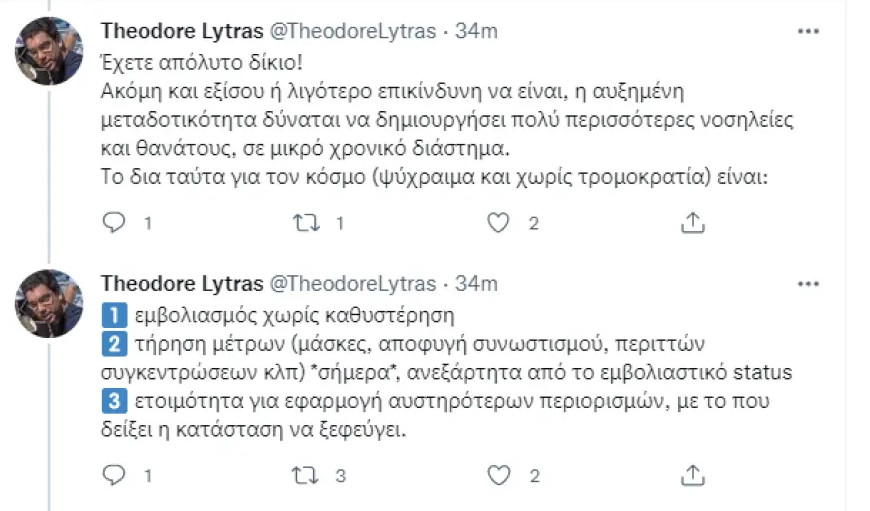This screenshot has width=870, height=511.
Task: Click the first tweet's profile avatar
Action: point(49,51)
